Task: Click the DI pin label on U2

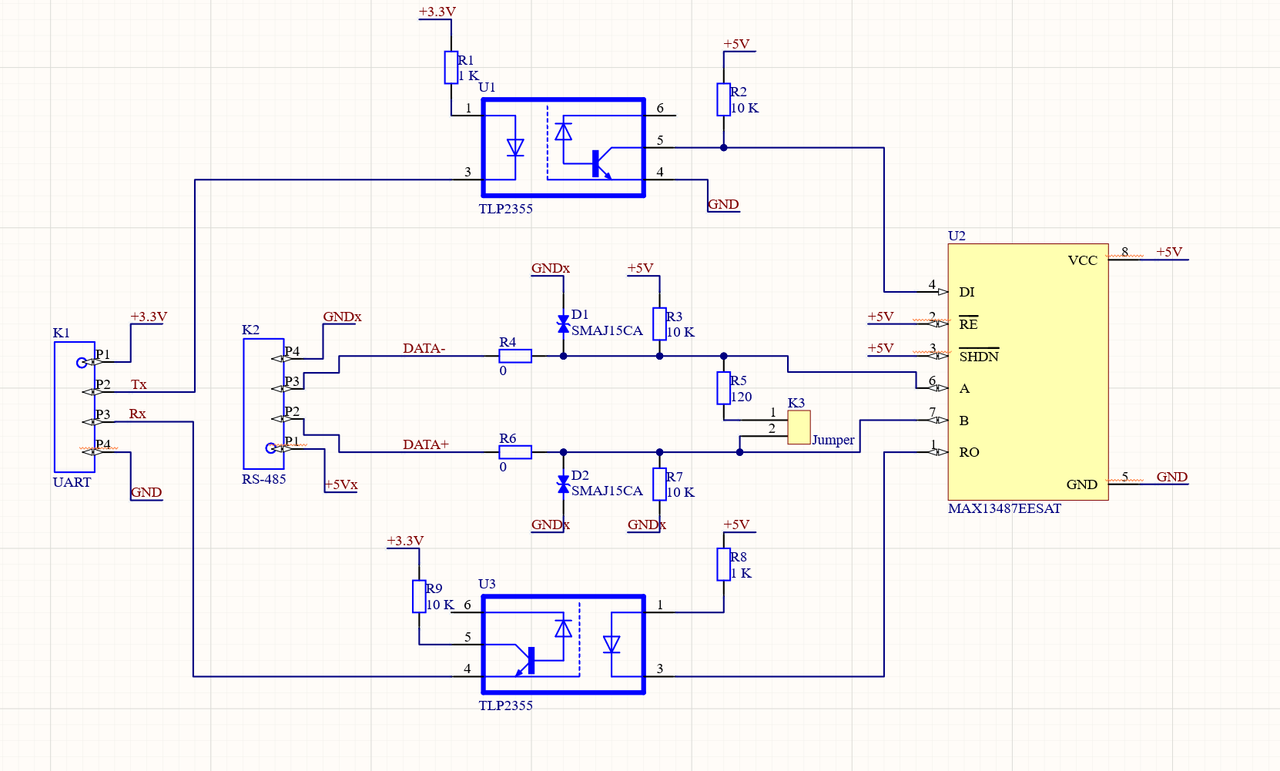Action: click(x=966, y=292)
